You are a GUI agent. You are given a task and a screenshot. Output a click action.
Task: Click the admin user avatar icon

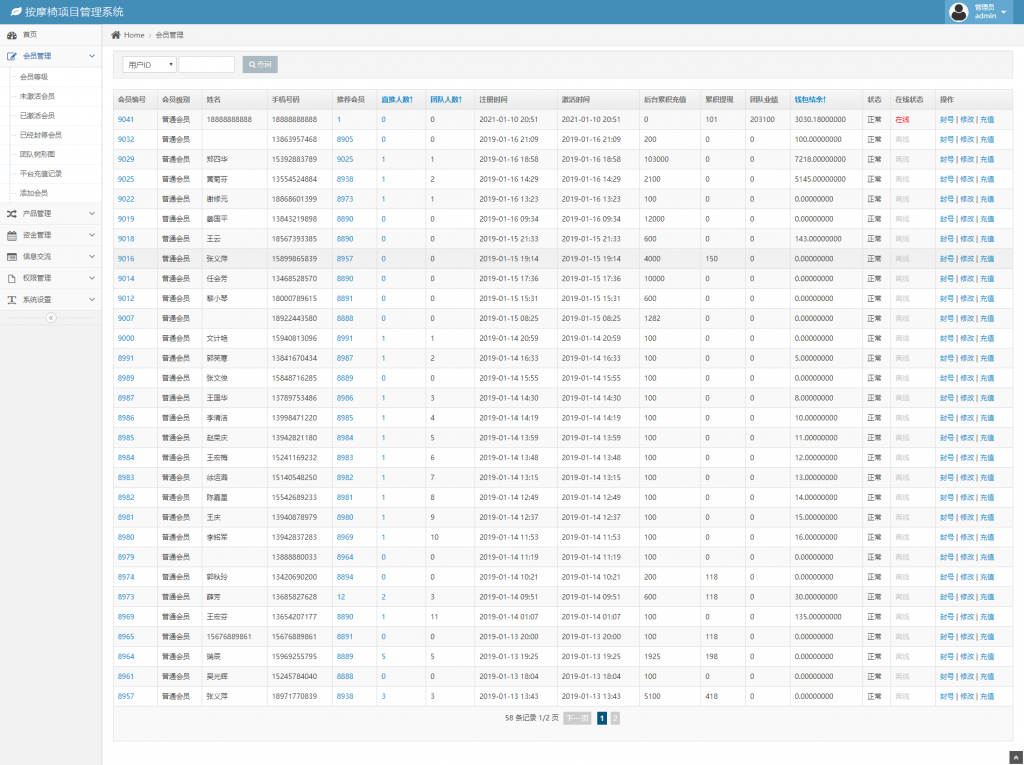coord(959,12)
